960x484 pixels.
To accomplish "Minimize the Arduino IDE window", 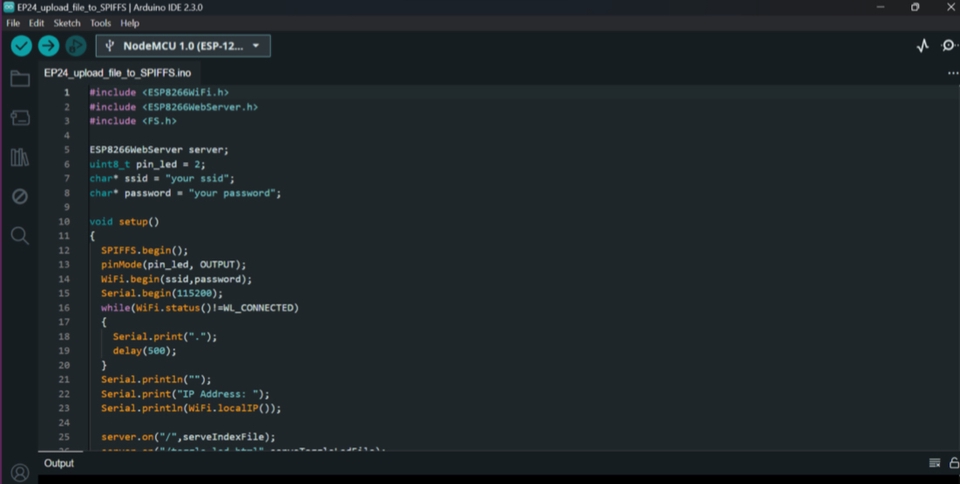I will tap(880, 7).
